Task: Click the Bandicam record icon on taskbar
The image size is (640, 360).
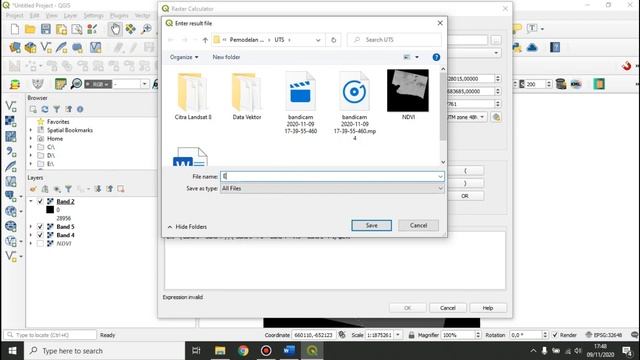Action: [266, 351]
